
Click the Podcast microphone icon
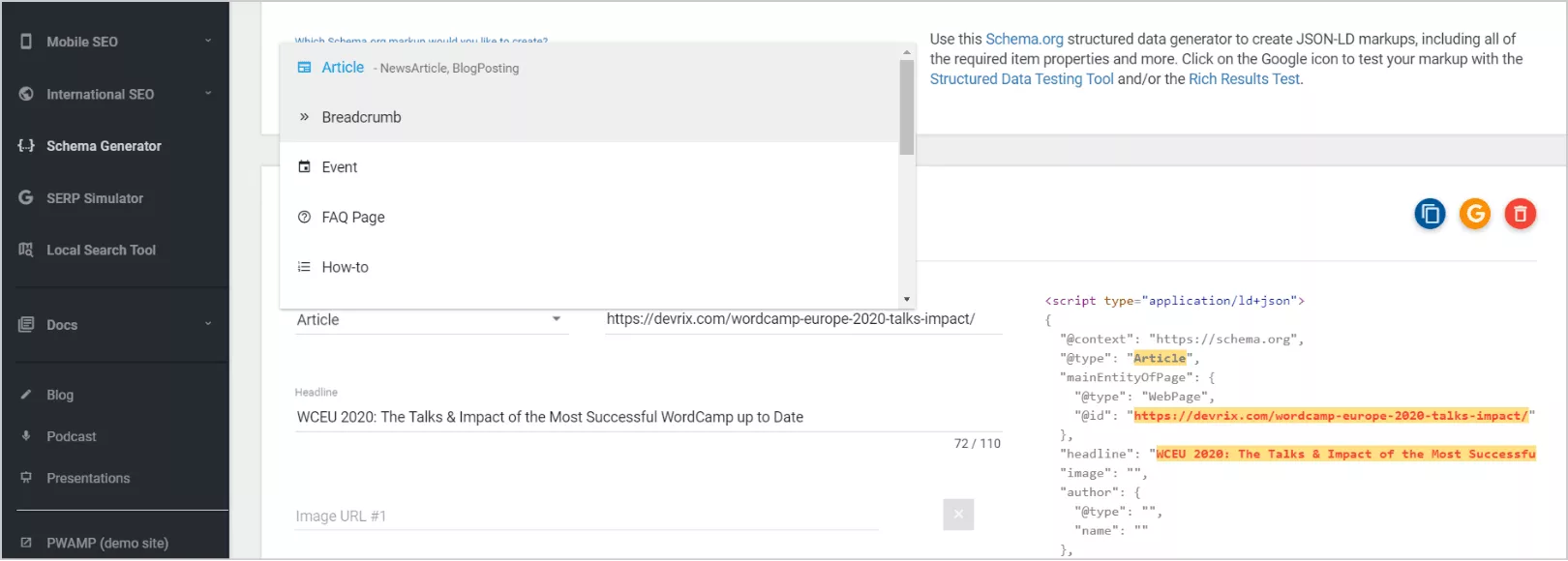[x=26, y=436]
